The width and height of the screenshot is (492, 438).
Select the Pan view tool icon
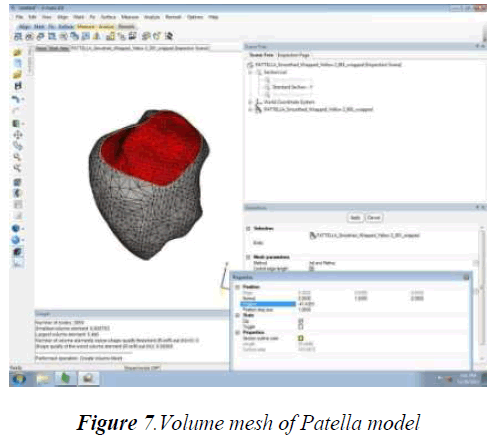18,135
